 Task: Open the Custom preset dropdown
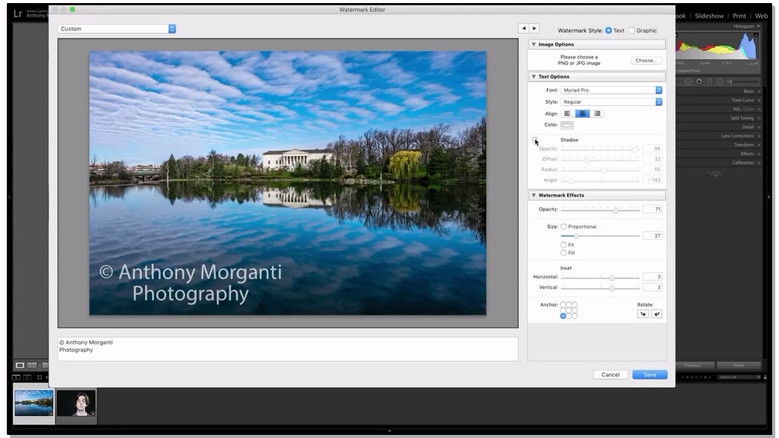[116, 29]
